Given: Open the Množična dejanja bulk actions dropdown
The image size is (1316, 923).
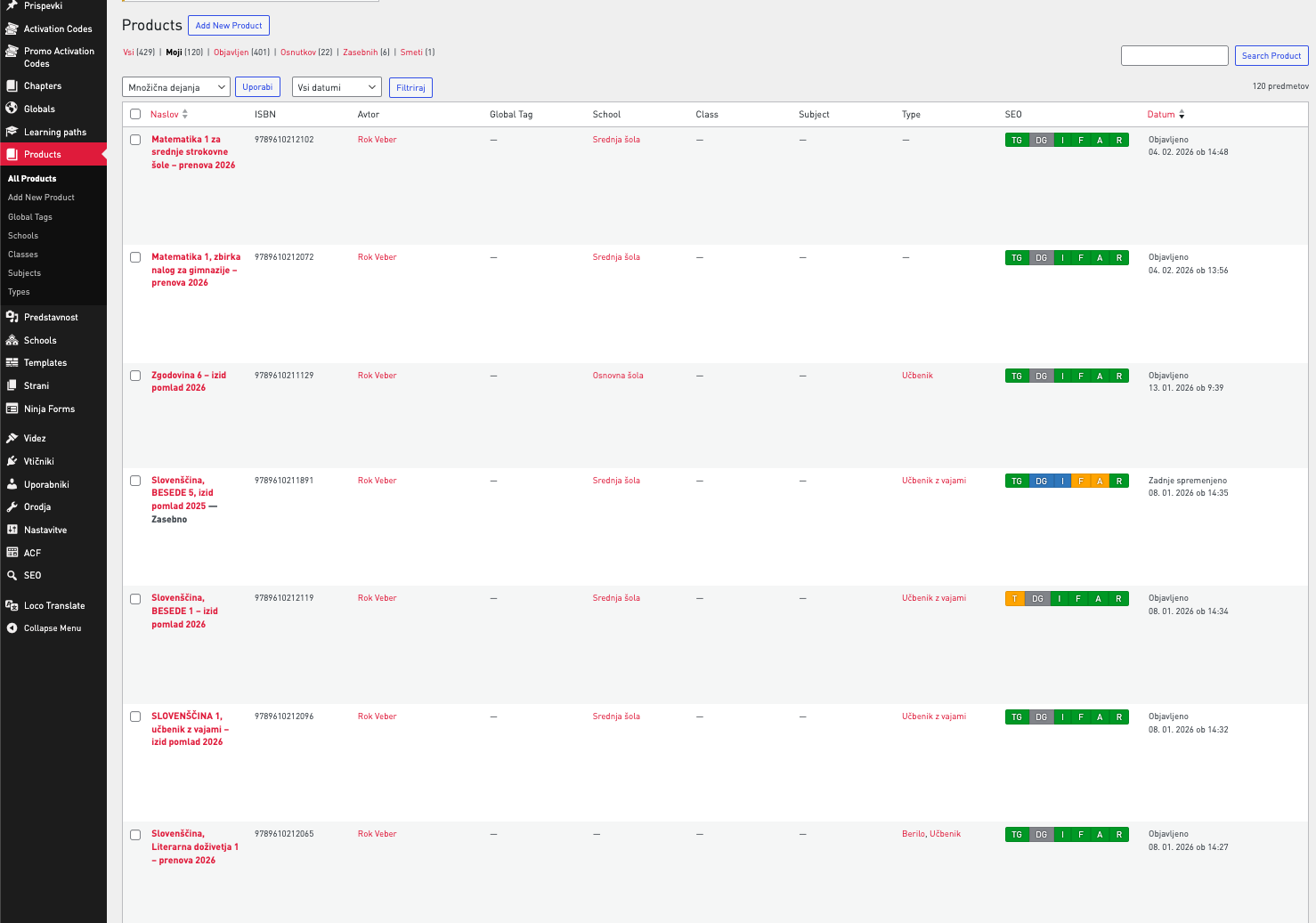Looking at the screenshot, I should pyautogui.click(x=175, y=87).
